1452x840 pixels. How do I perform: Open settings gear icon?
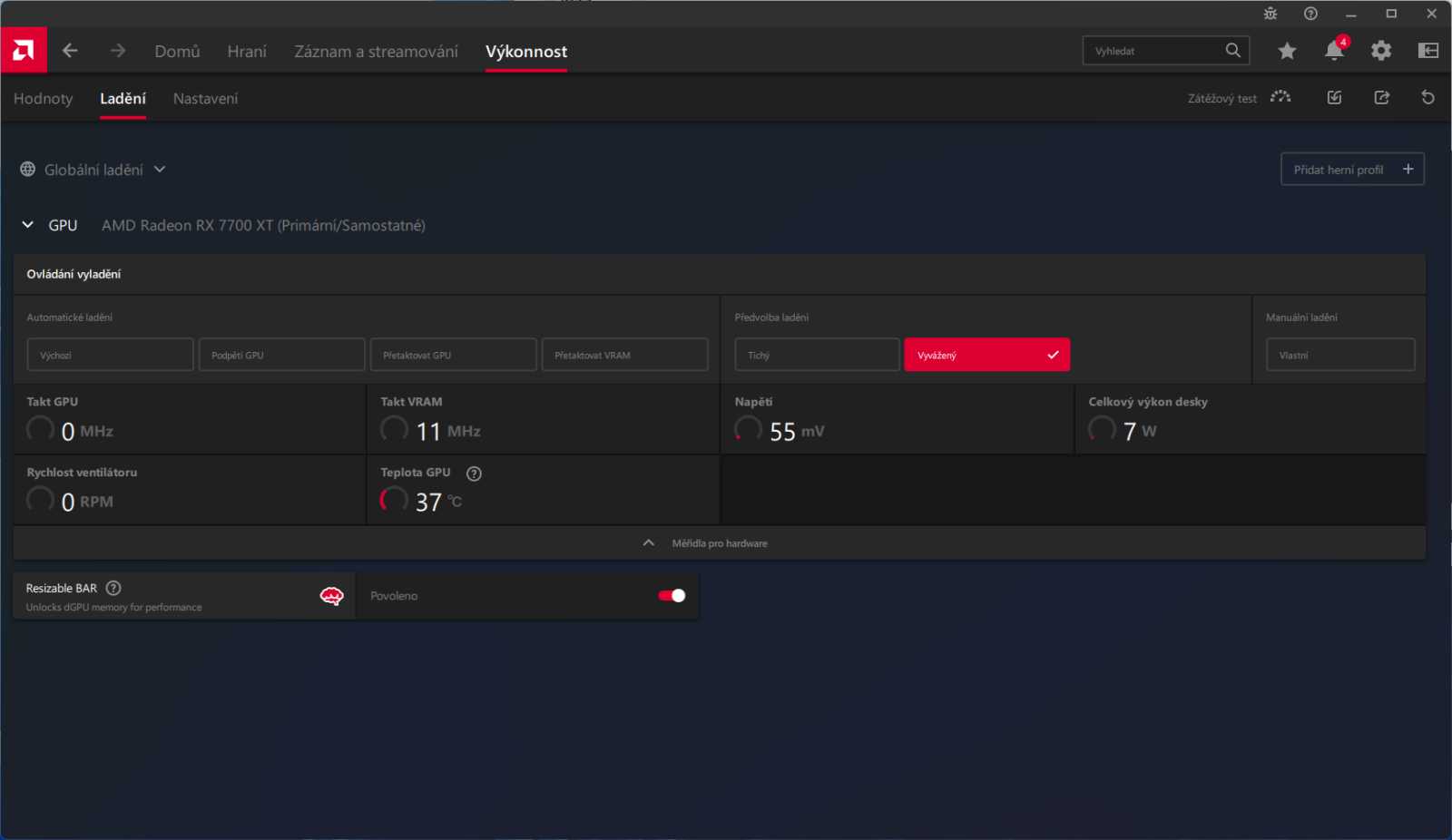click(x=1381, y=51)
